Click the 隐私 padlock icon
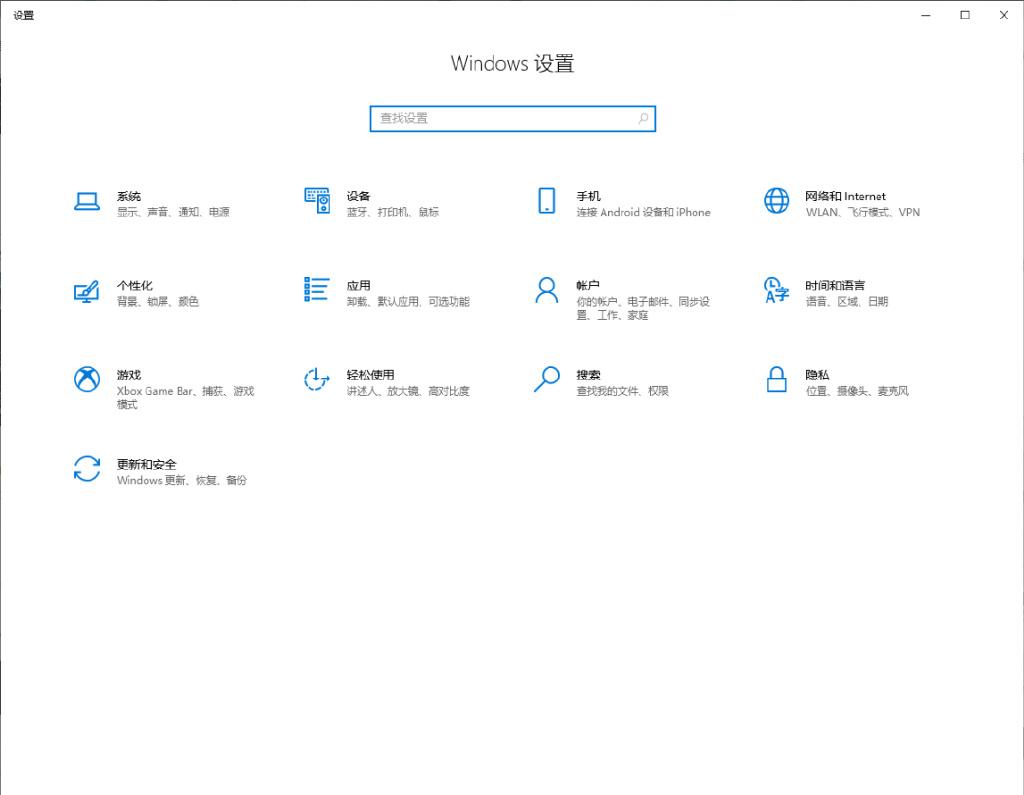 (x=776, y=379)
